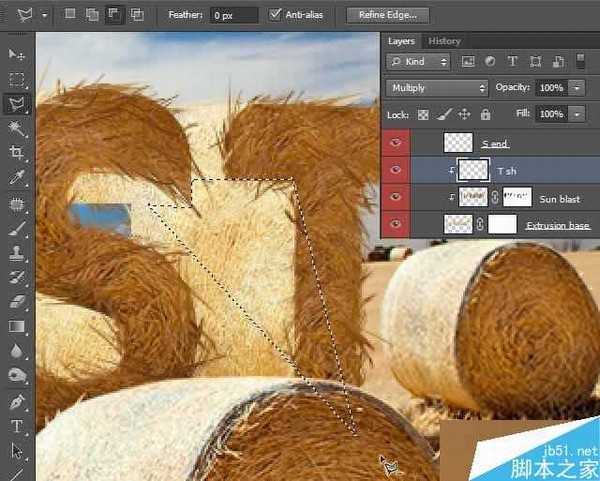Click the Feather value input field
This screenshot has width=600, height=481.
[235, 15]
